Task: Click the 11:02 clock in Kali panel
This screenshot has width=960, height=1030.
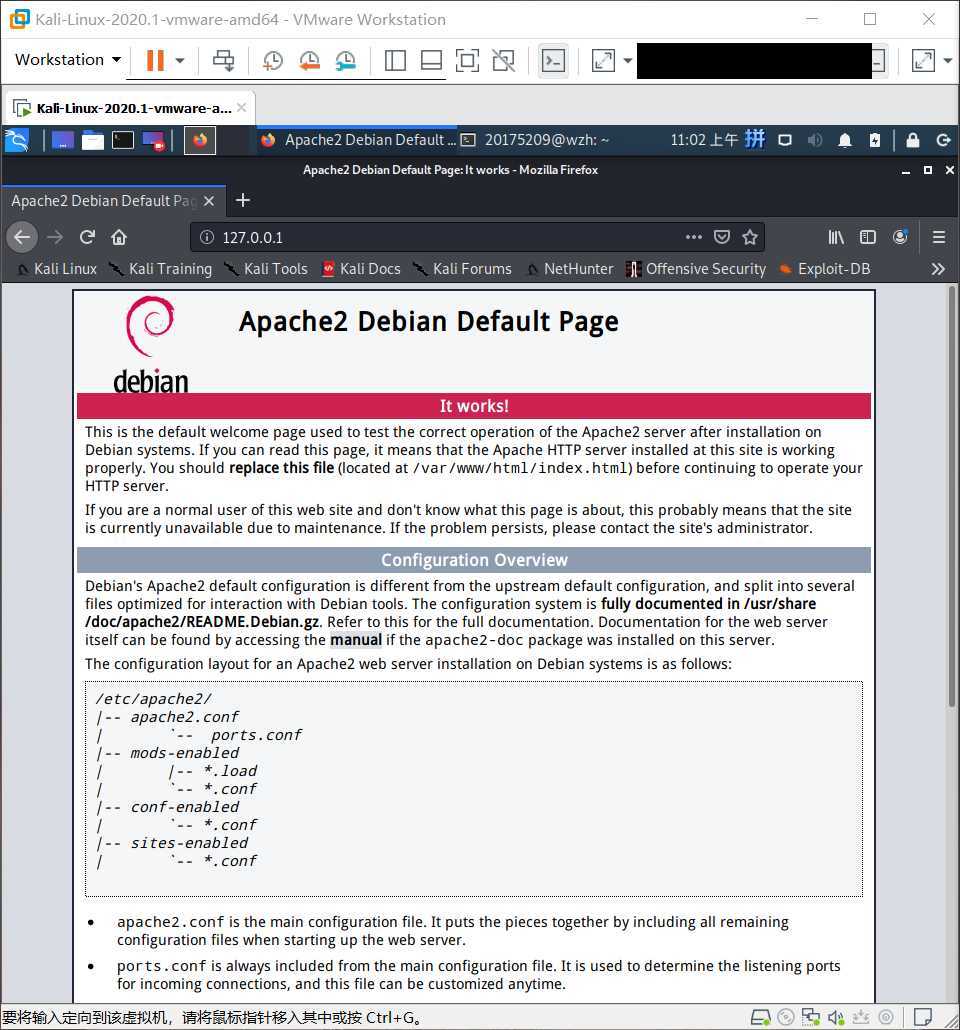Action: pyautogui.click(x=704, y=140)
